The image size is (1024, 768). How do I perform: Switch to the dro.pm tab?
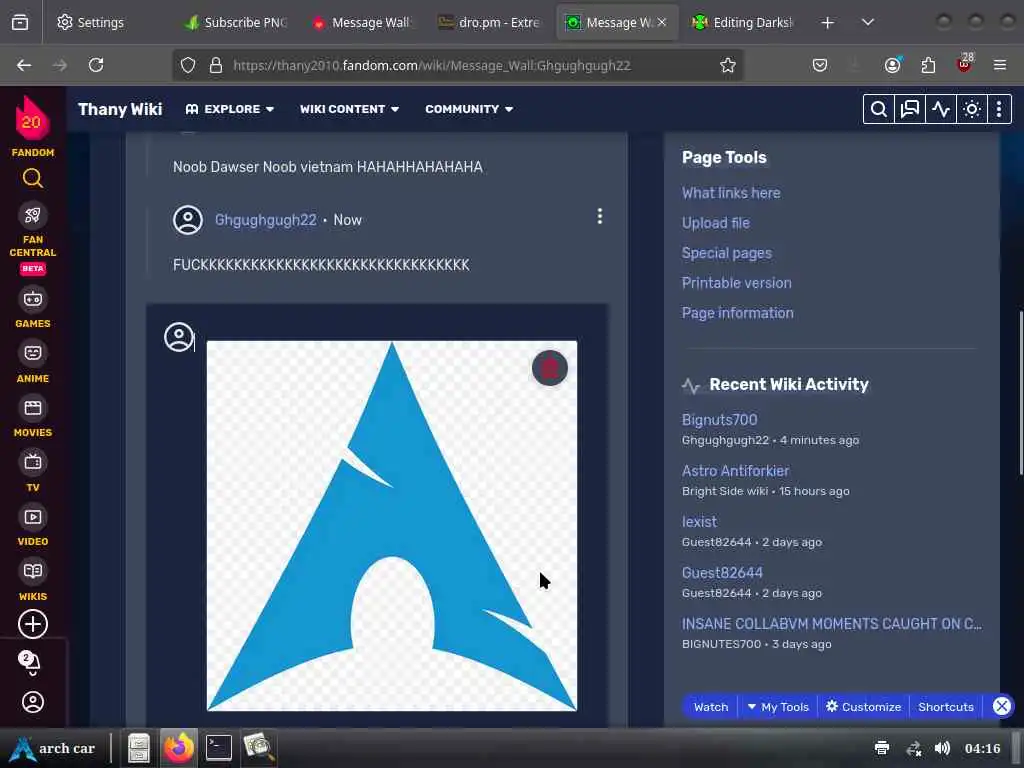490,22
